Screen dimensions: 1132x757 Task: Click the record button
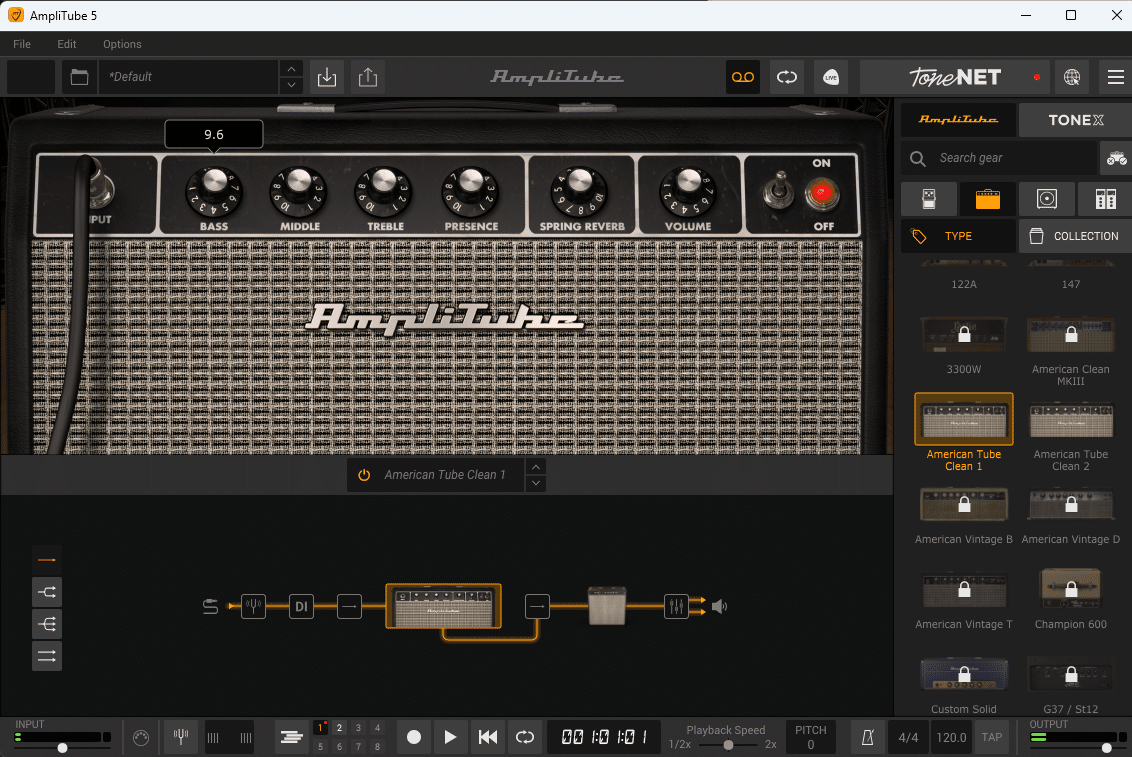pyautogui.click(x=414, y=738)
